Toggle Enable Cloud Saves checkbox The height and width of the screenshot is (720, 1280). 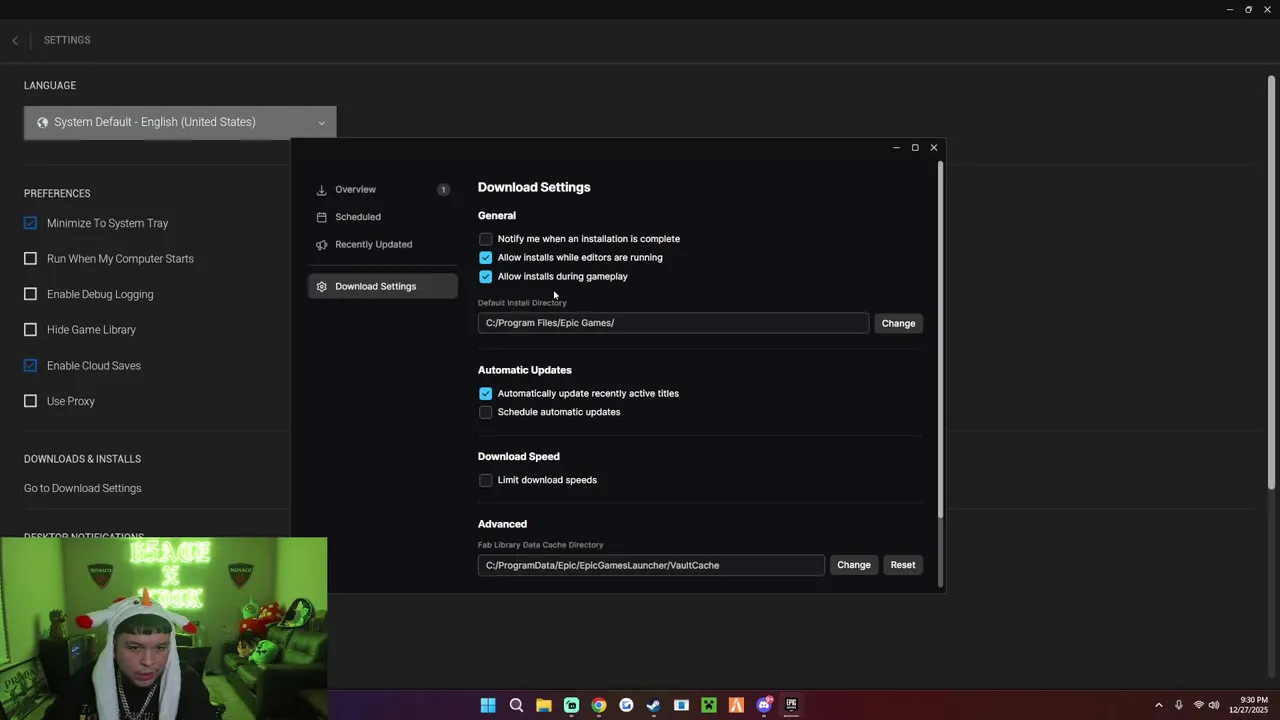[x=30, y=366]
